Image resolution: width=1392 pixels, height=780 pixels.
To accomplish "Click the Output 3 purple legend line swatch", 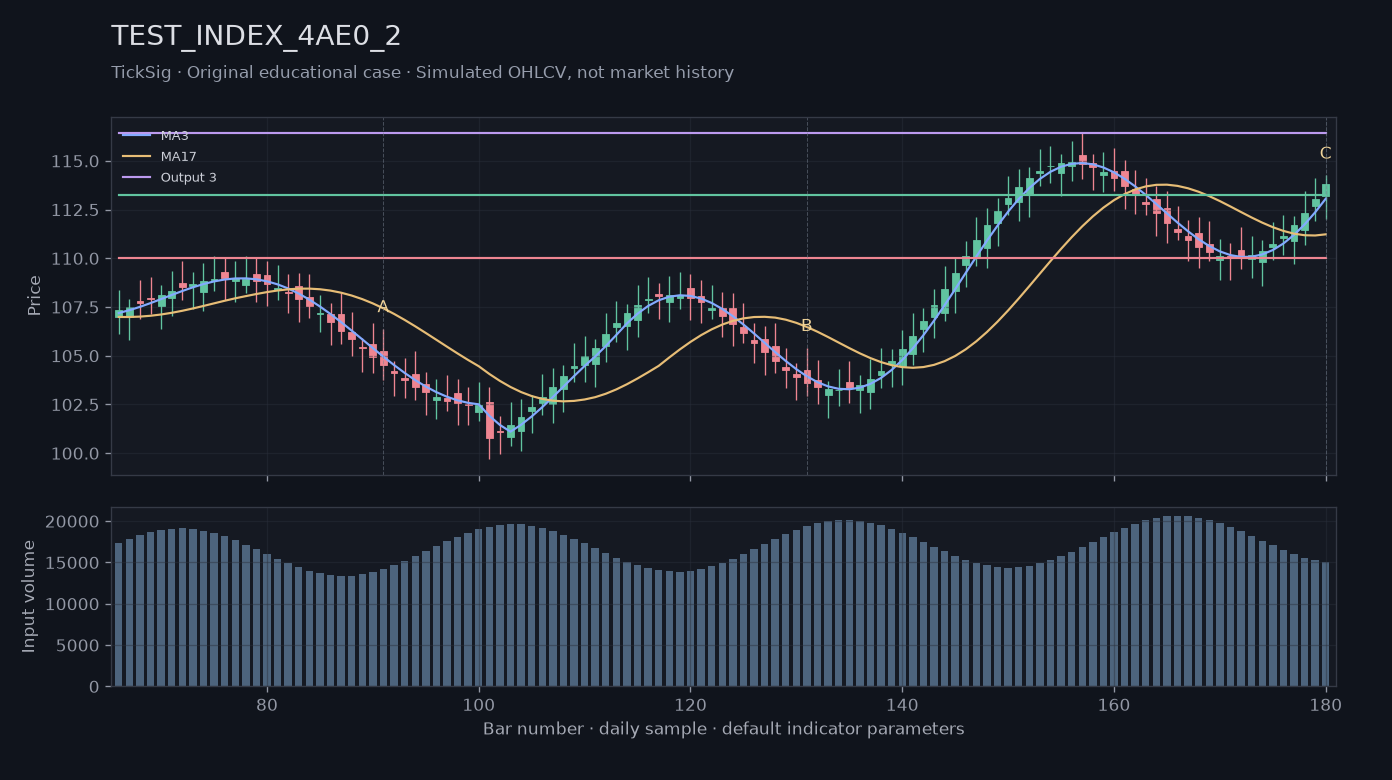I will pos(136,177).
